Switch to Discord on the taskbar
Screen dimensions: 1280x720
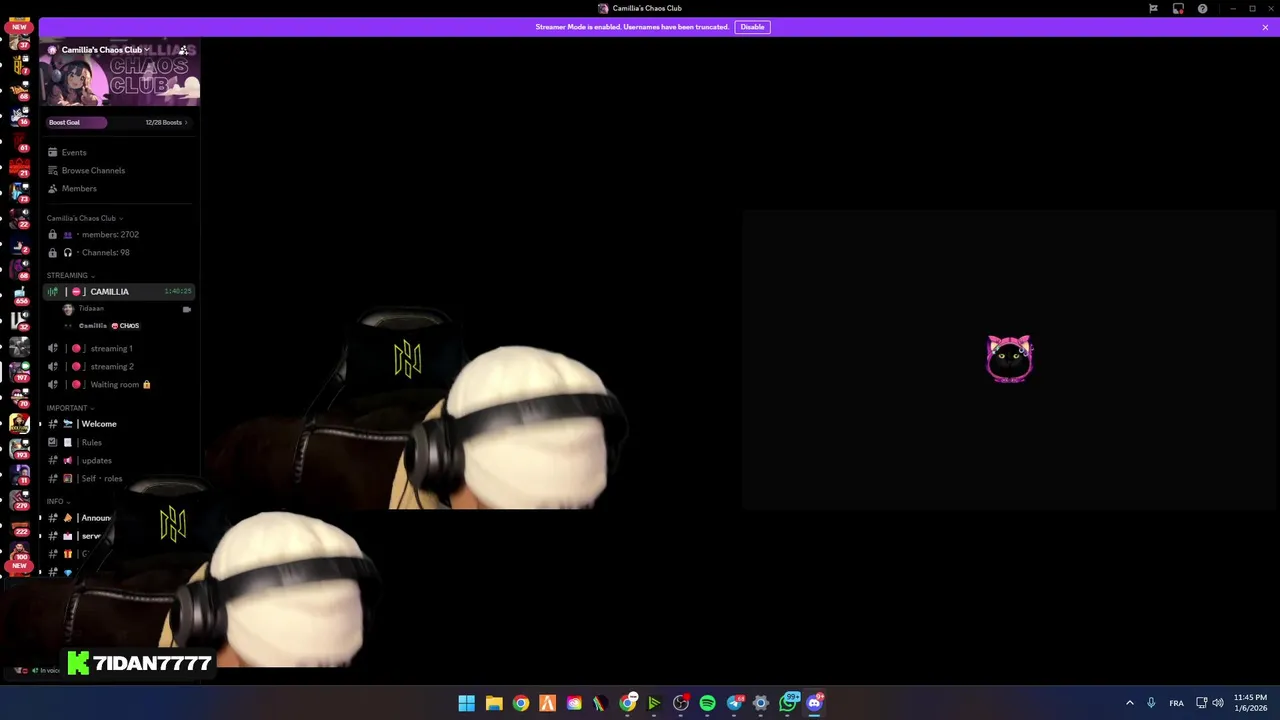click(815, 703)
